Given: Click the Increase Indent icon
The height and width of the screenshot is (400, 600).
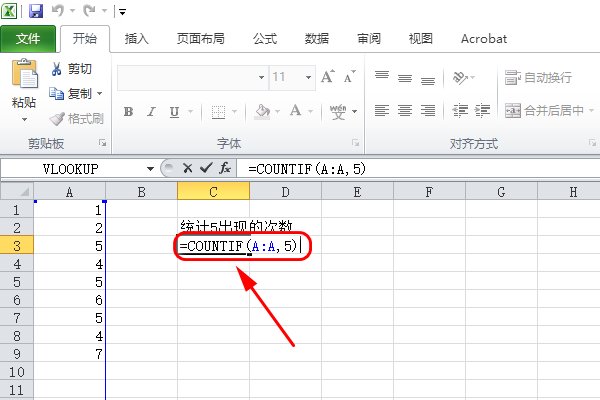Looking at the screenshot, I should (x=482, y=111).
